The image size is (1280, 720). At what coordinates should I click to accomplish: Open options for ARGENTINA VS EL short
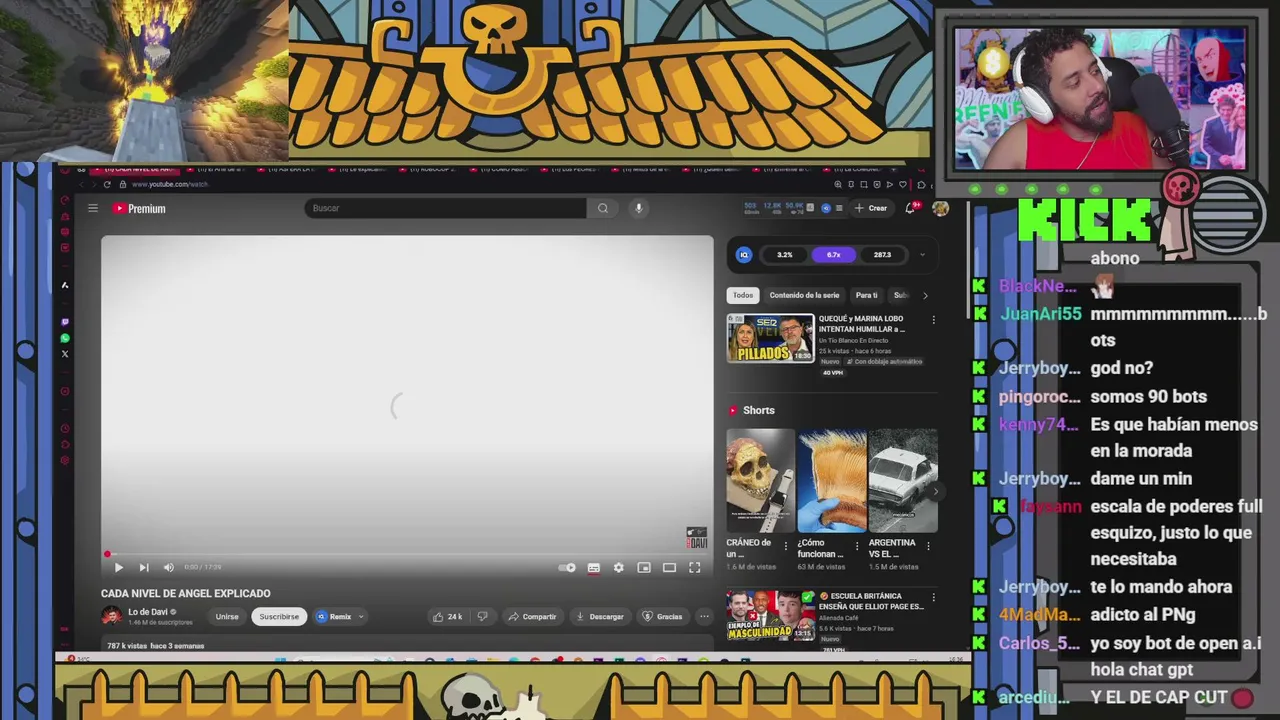pos(928,546)
